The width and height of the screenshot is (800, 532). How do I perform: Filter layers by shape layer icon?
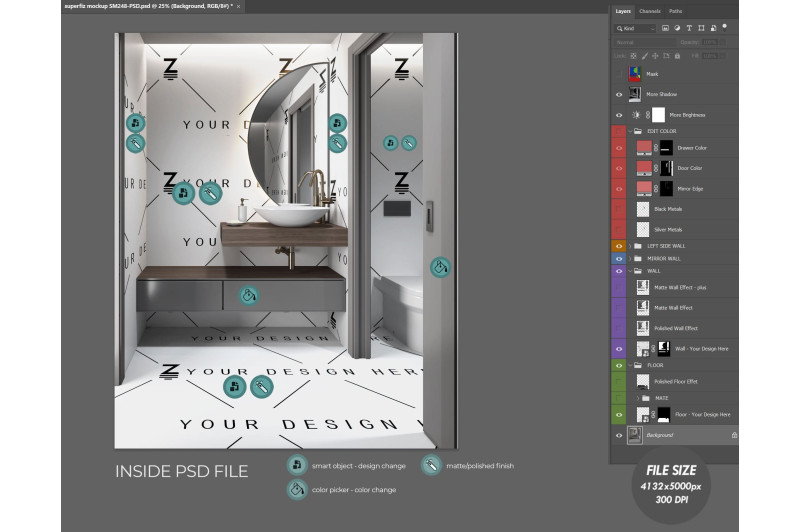pyautogui.click(x=701, y=29)
